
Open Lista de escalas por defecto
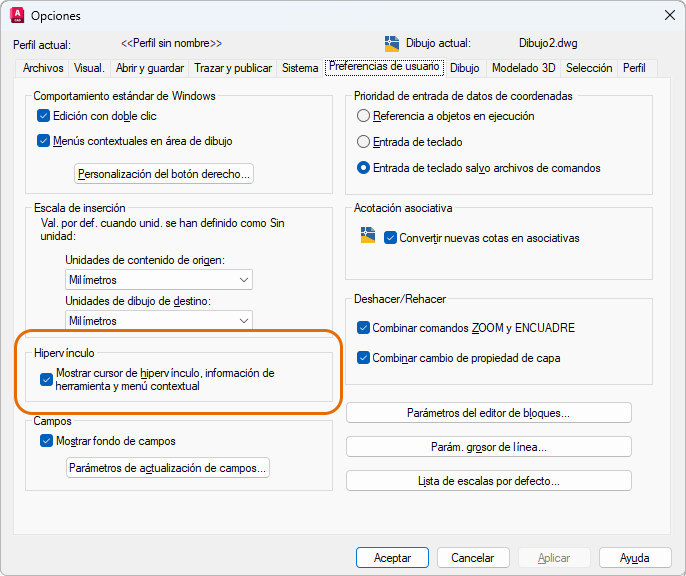[x=489, y=481]
